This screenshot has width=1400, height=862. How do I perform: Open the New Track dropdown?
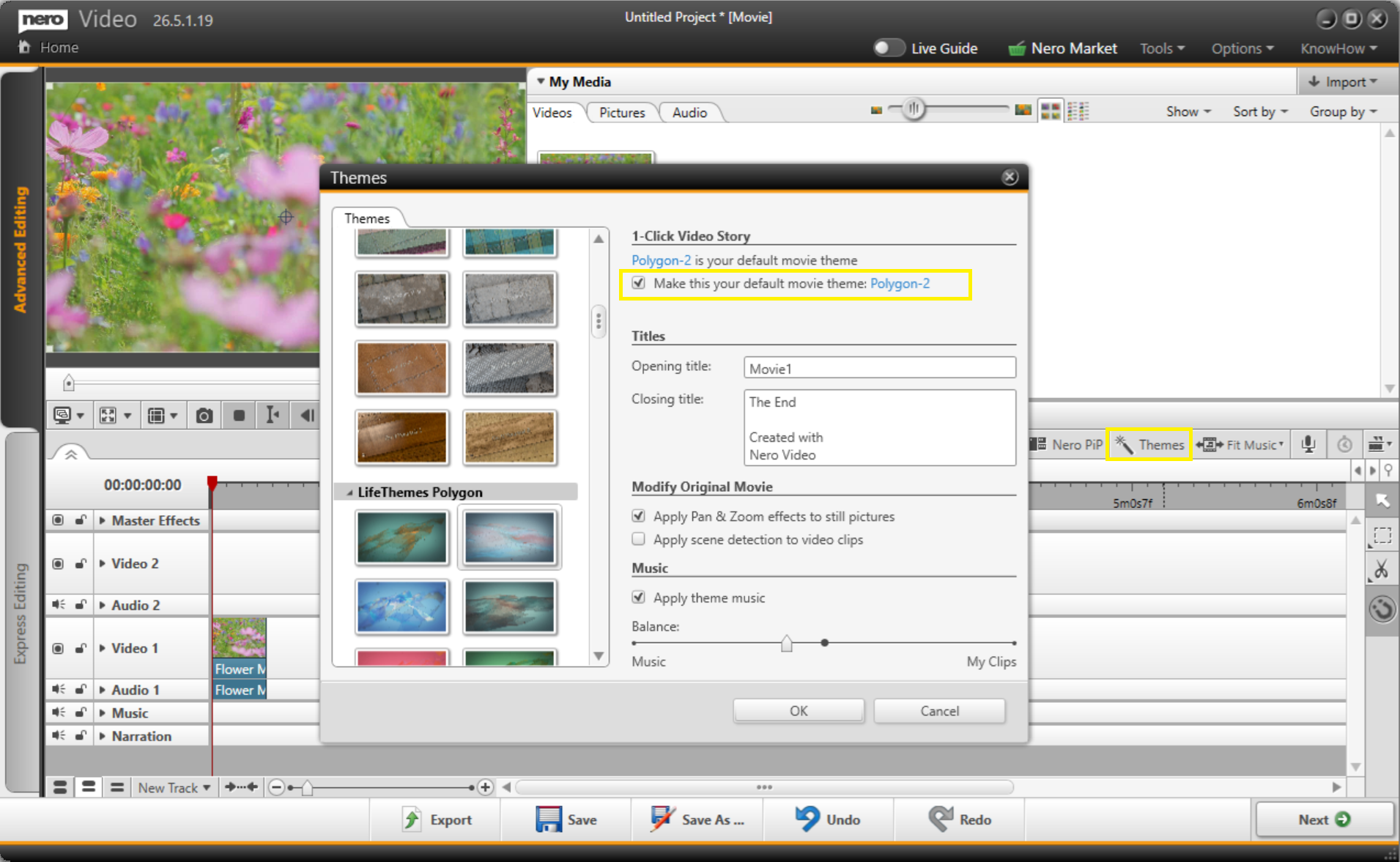coord(174,787)
